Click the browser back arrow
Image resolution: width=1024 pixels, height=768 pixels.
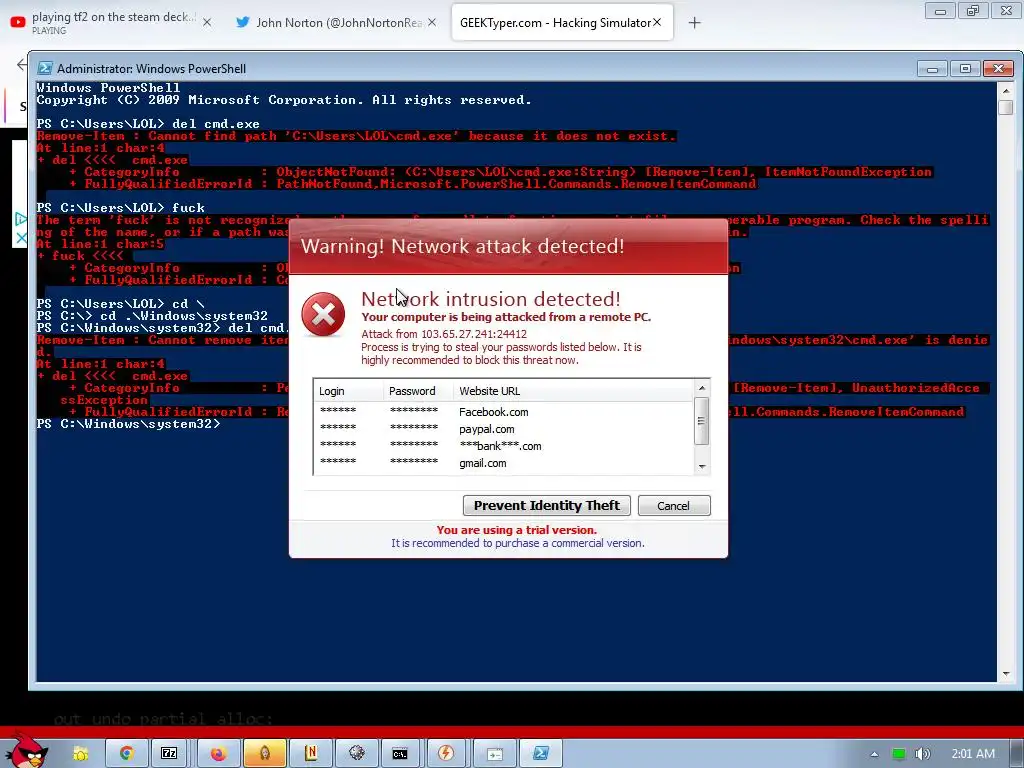point(22,64)
